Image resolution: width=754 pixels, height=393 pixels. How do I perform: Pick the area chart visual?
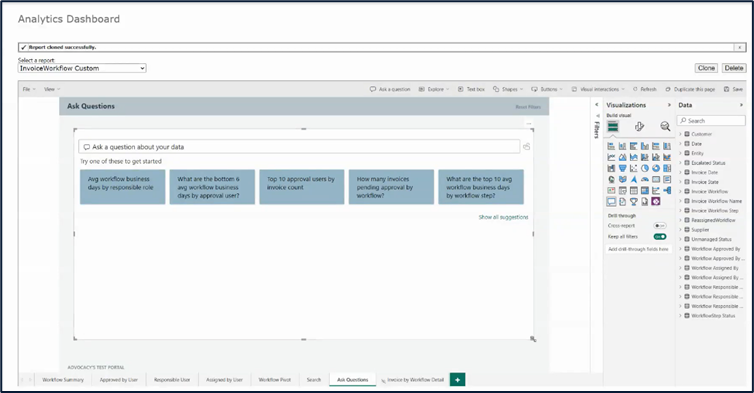622,157
